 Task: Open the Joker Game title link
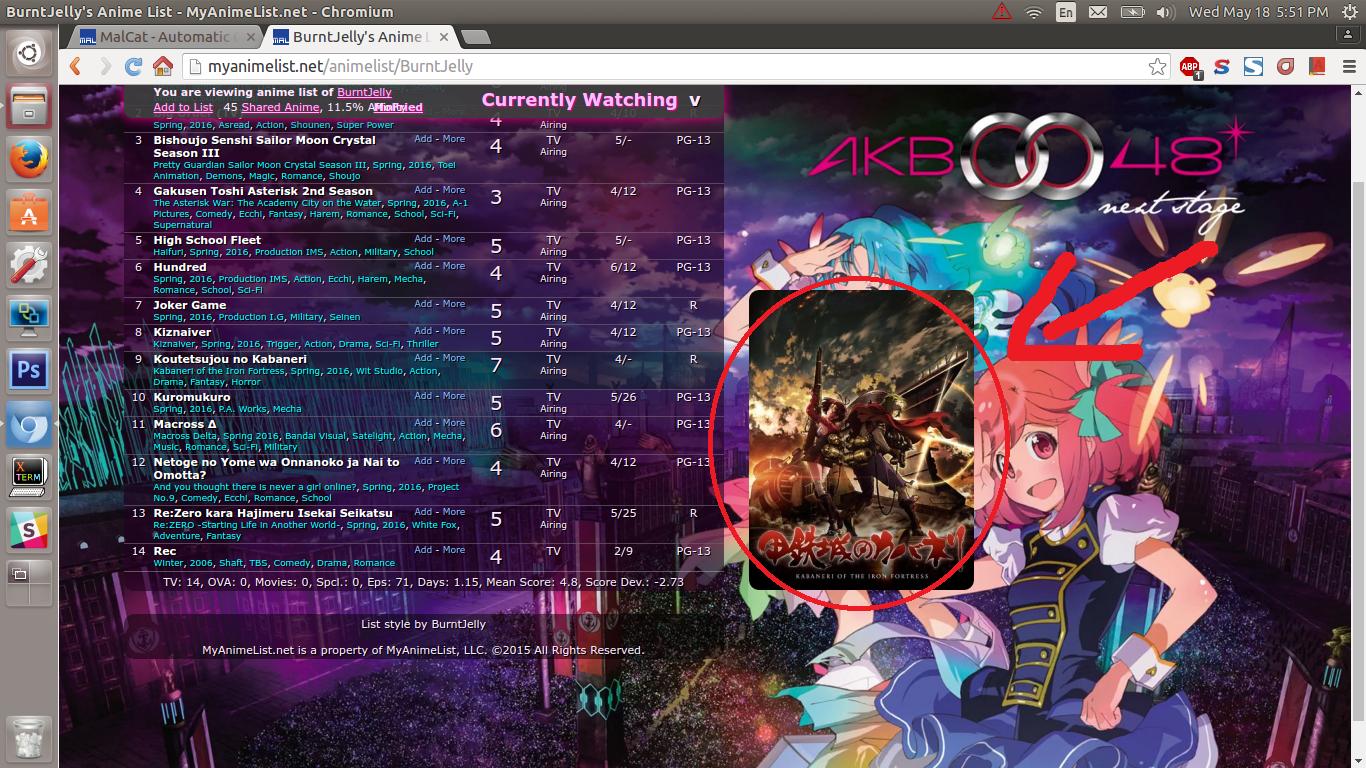[x=190, y=305]
